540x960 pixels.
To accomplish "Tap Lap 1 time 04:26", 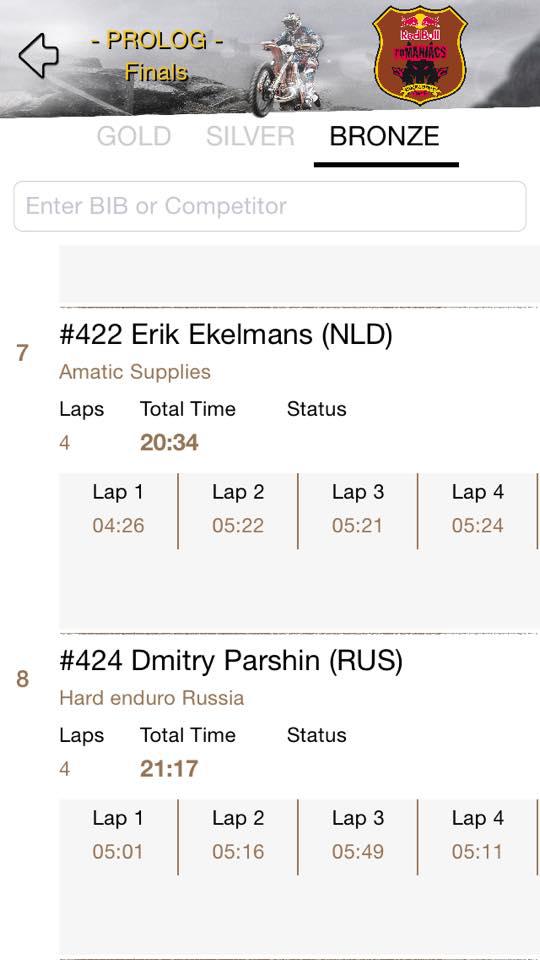I will coord(118,525).
